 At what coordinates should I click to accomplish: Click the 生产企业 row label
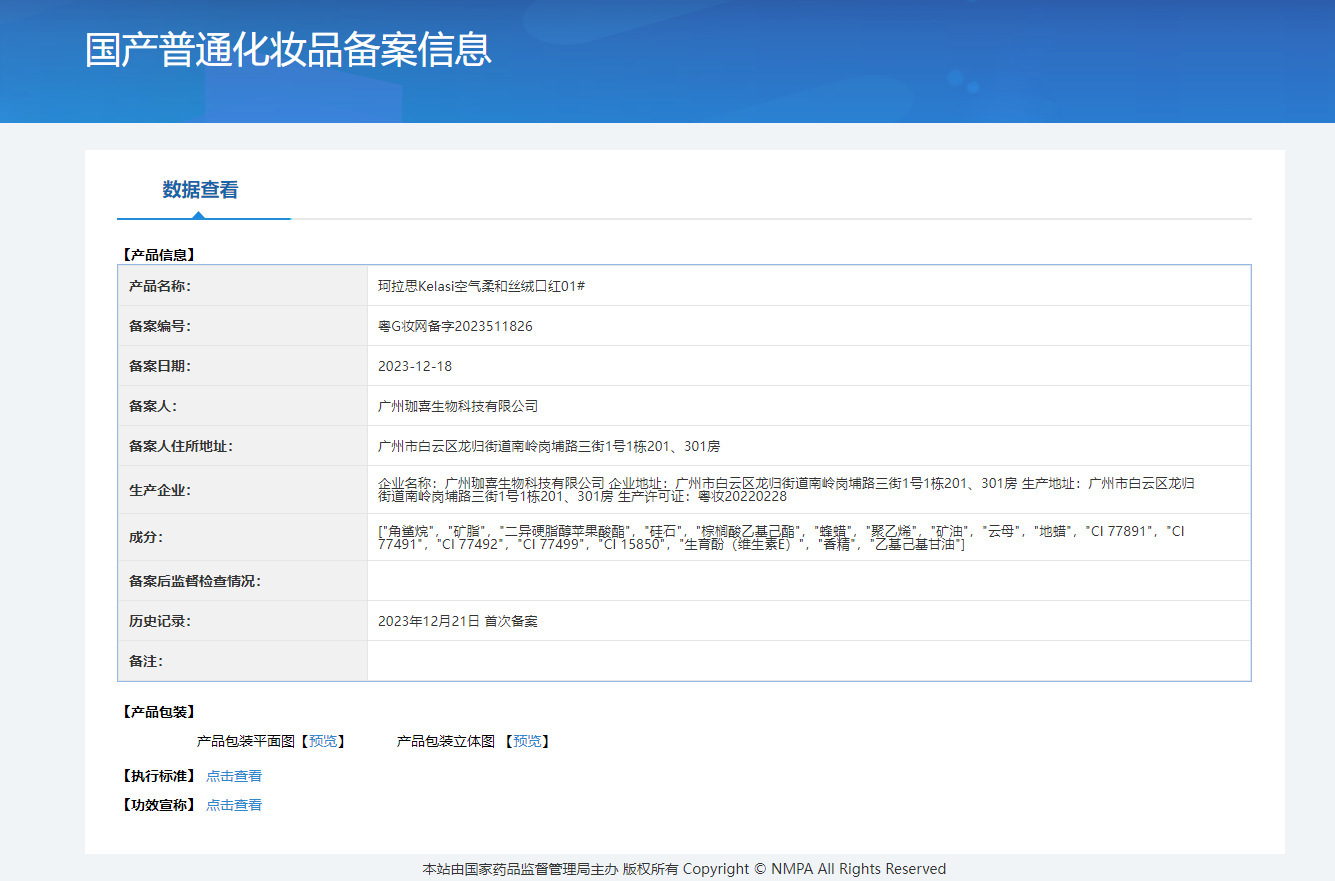click(x=160, y=490)
